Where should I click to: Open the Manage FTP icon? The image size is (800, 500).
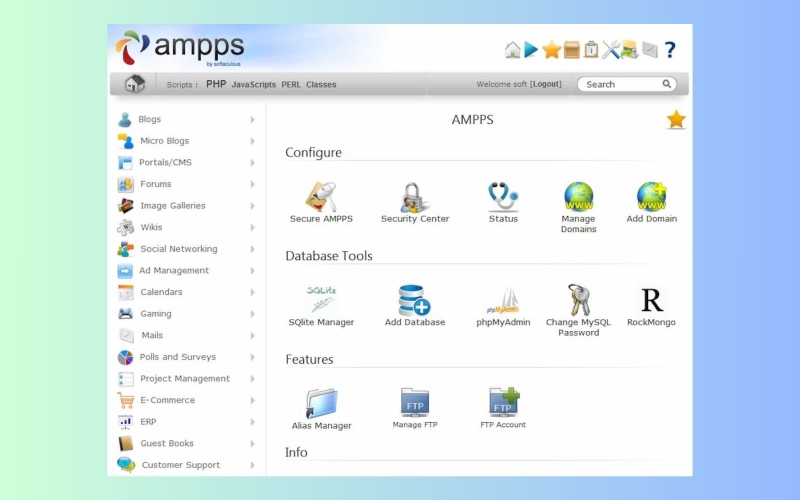click(x=415, y=403)
